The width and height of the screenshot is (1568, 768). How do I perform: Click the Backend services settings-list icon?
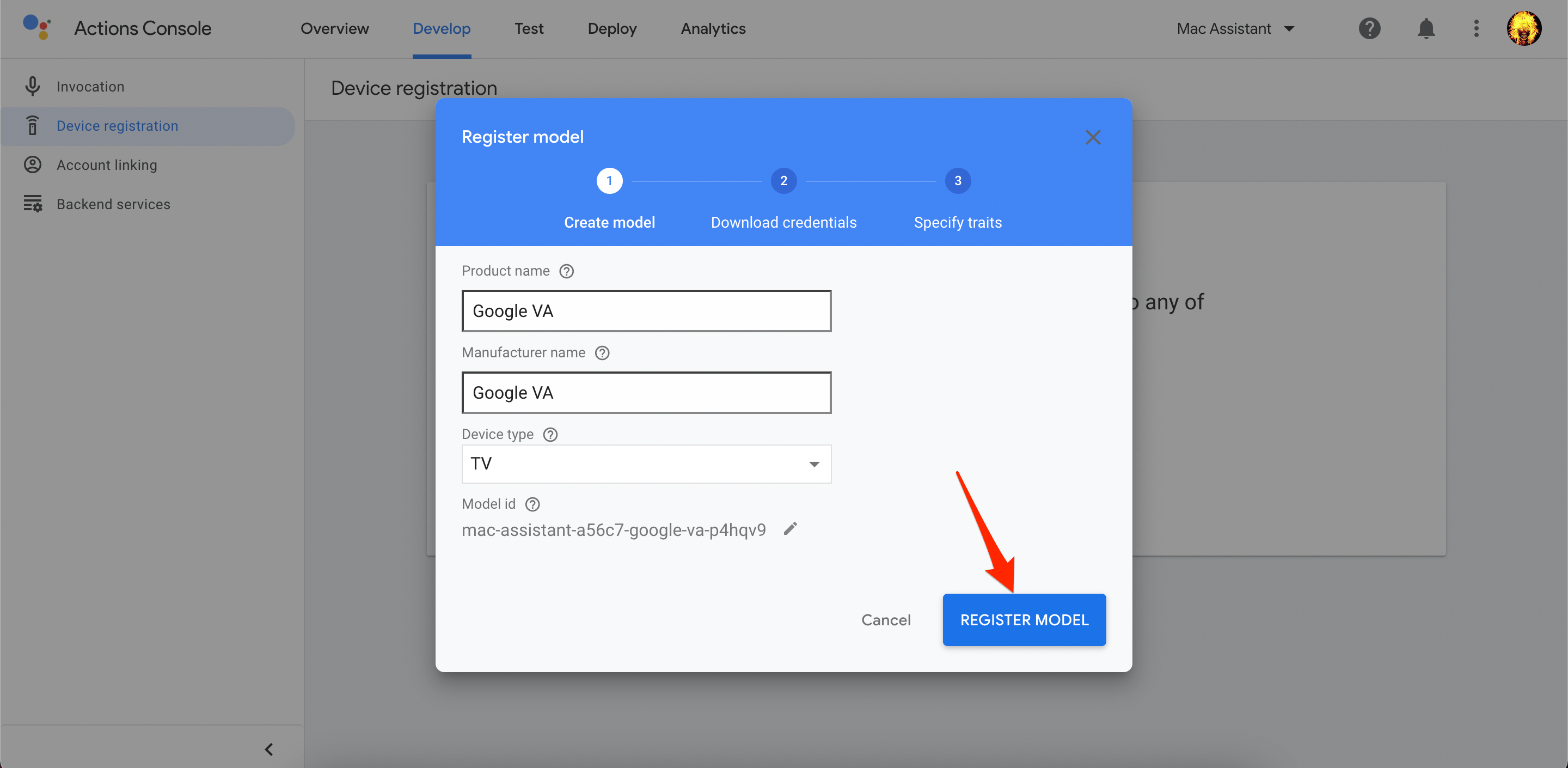pyautogui.click(x=33, y=204)
